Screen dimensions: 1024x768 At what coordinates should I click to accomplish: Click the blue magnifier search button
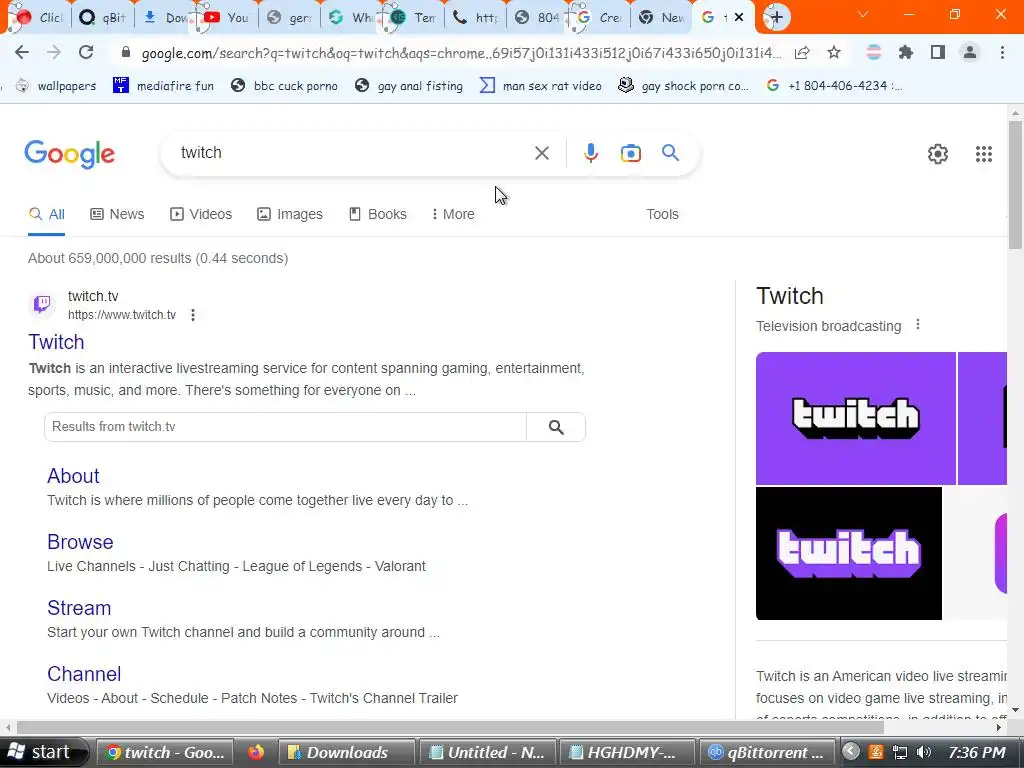(x=670, y=153)
